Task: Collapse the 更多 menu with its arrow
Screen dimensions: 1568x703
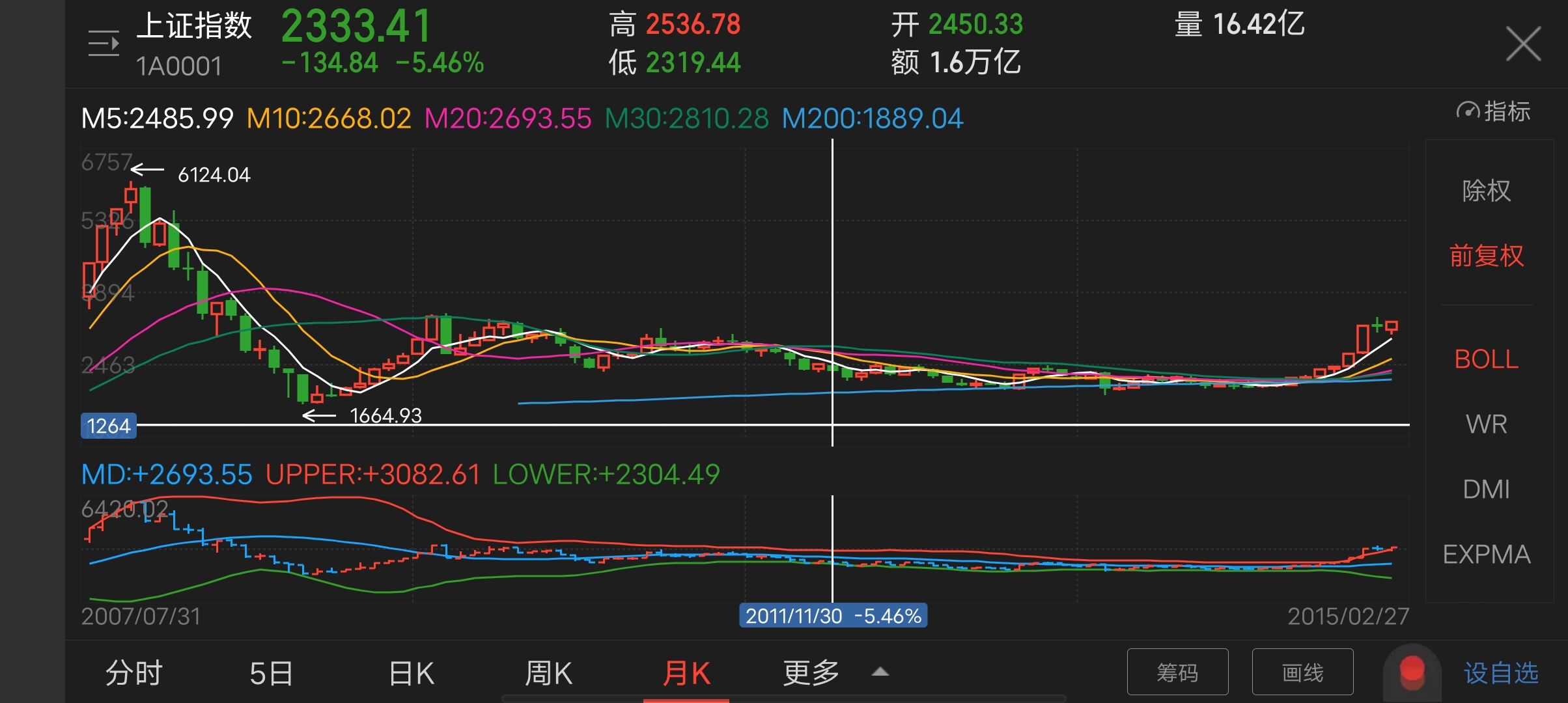Action: coord(880,671)
